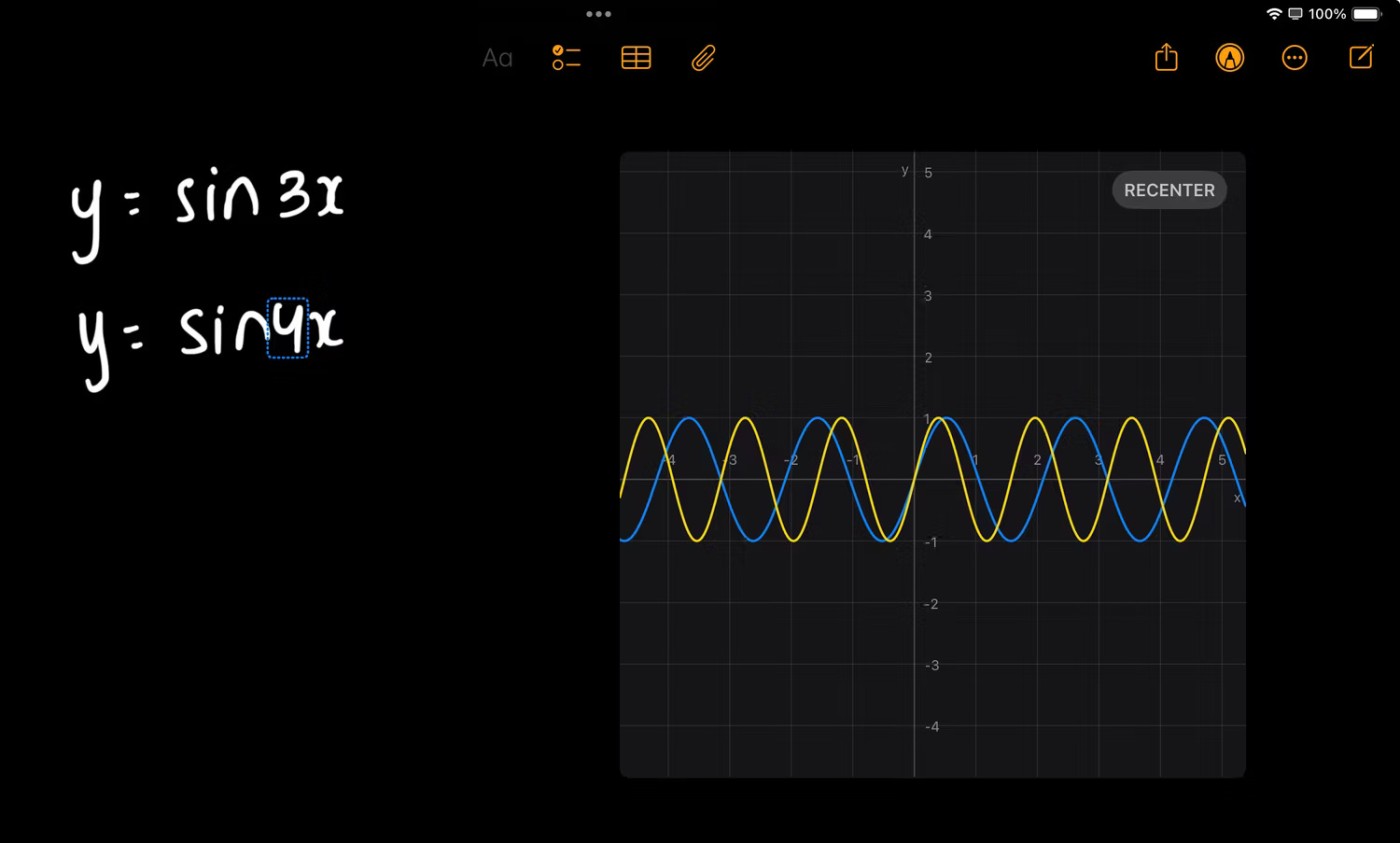Insert a checklist using the checklist icon

566,58
